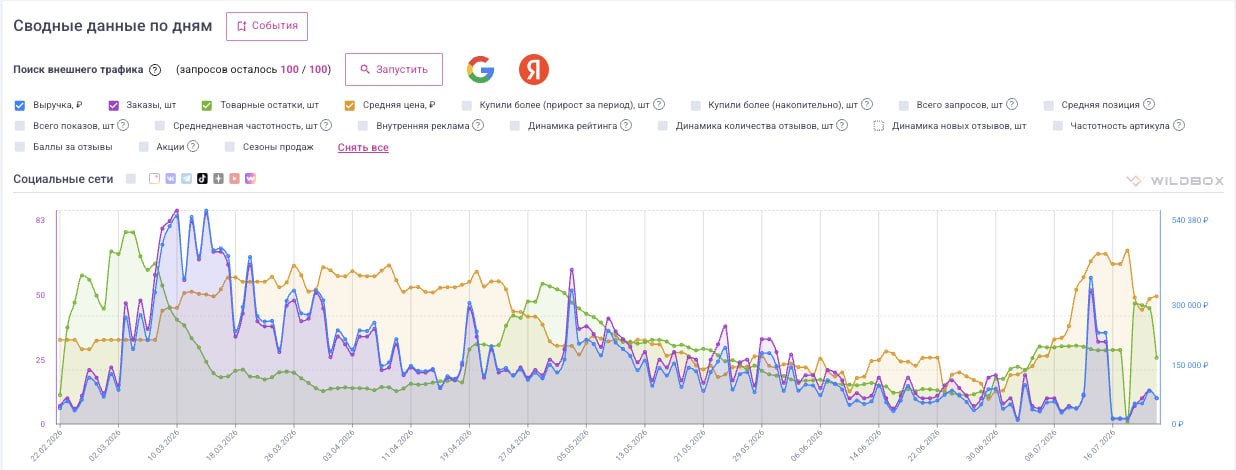The height and width of the screenshot is (470, 1236).
Task: Select the Instagram social network icon
Action: click(x=154, y=179)
